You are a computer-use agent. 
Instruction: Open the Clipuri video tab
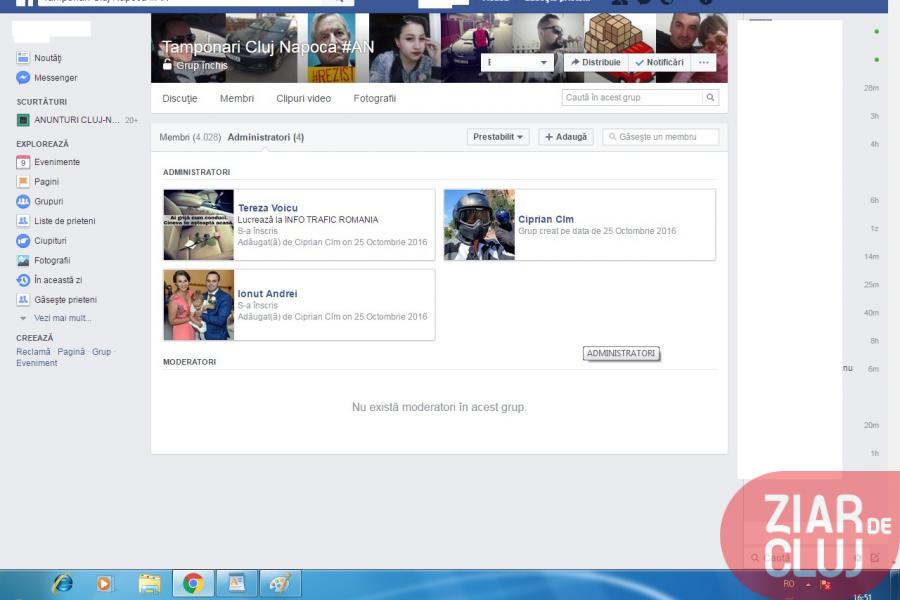[x=303, y=98]
